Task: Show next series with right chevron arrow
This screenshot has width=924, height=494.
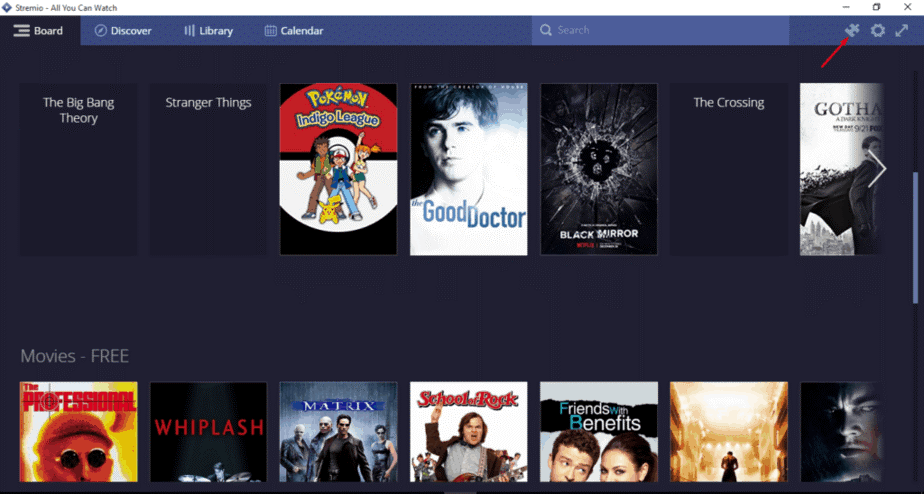Action: [x=876, y=169]
